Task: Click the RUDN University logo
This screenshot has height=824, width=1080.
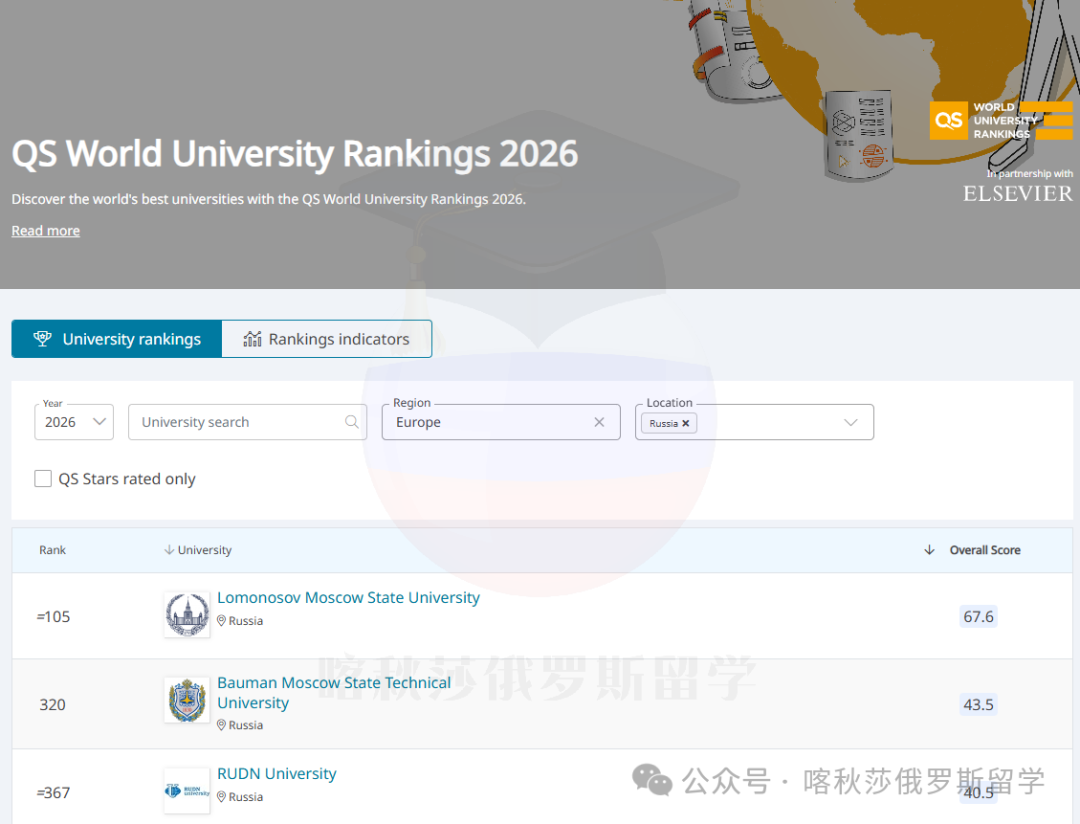Action: (187, 791)
